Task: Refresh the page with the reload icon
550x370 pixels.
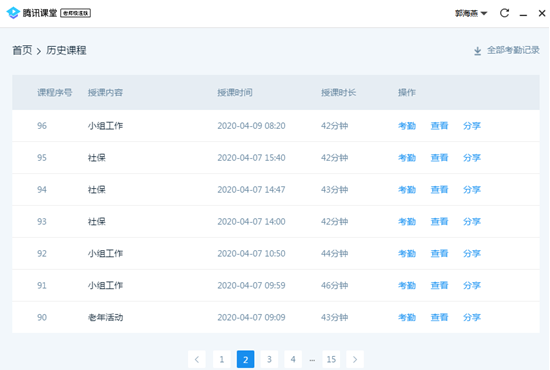Action: 504,13
